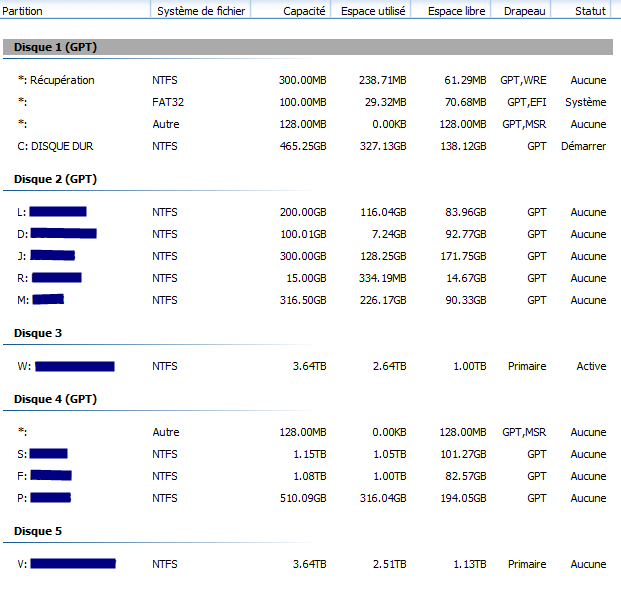Select the Disque 4 (GPT) header
621x603 pixels.
55,399
